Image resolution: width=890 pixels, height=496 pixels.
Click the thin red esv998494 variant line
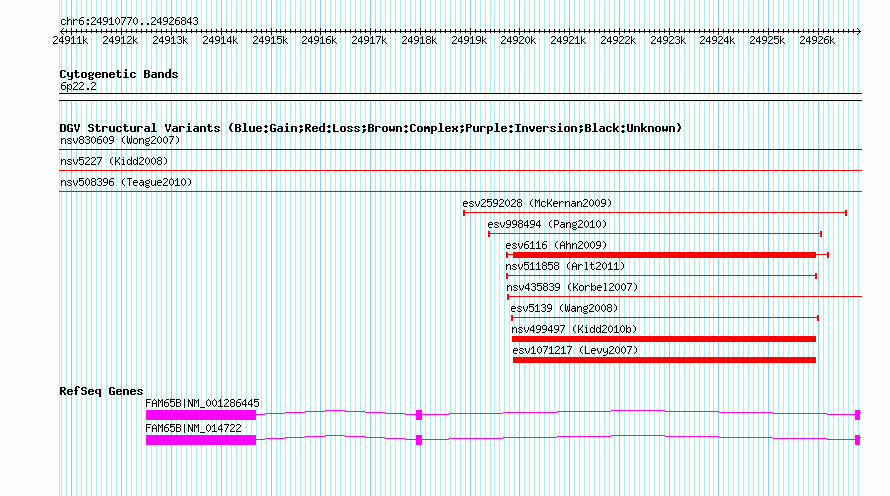(655, 234)
